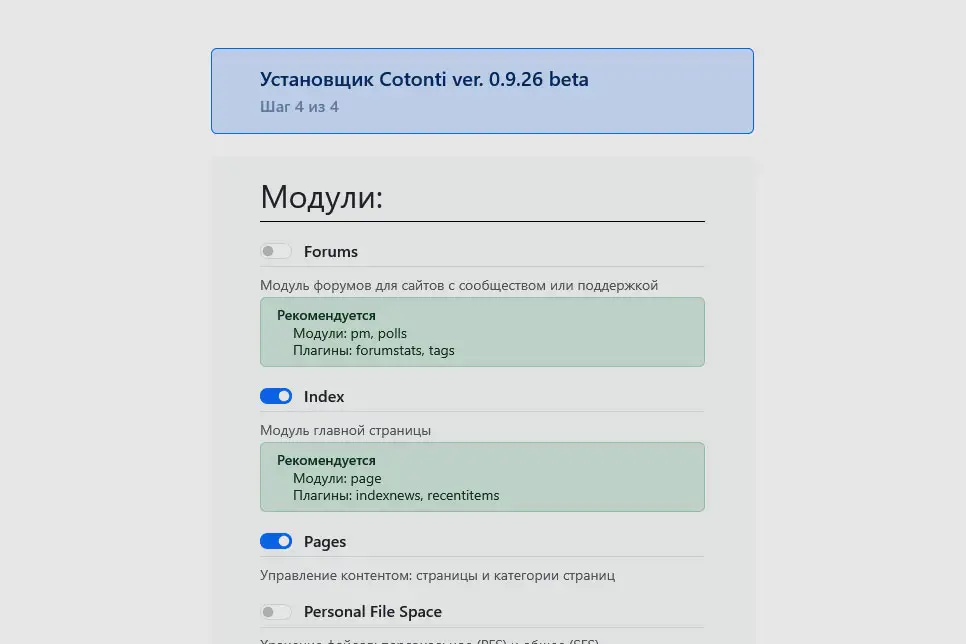Click the Модули page heading
This screenshot has height=644, width=966.
click(x=321, y=197)
